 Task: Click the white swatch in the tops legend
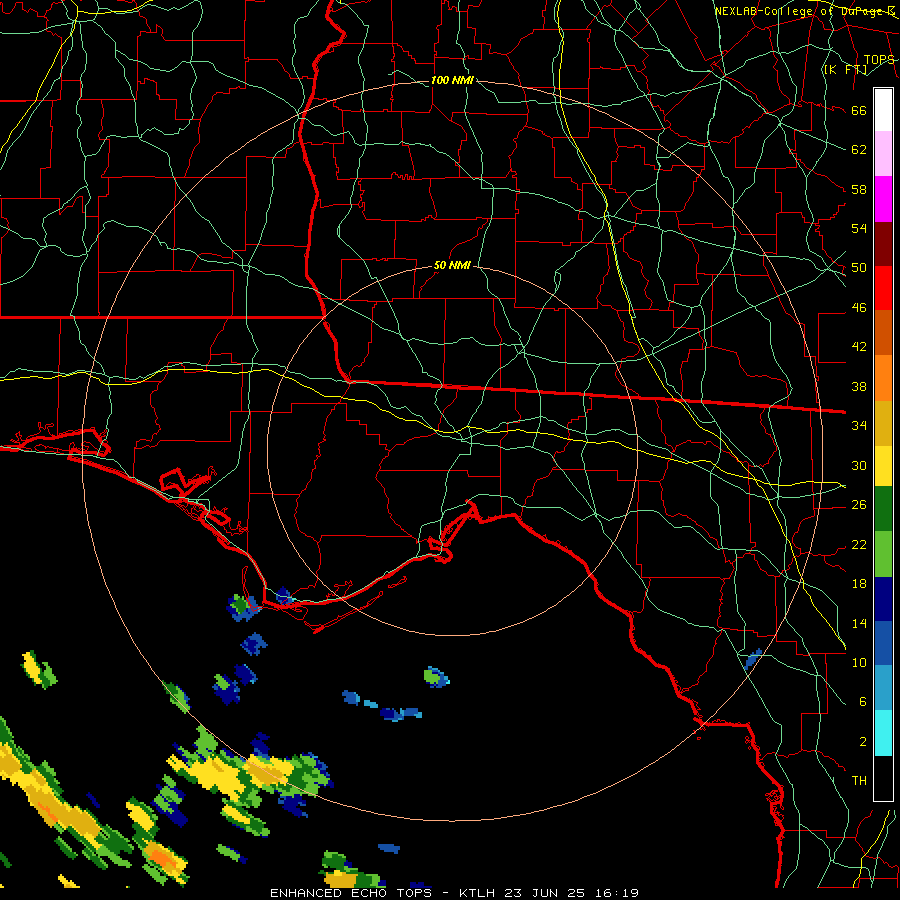(x=883, y=110)
